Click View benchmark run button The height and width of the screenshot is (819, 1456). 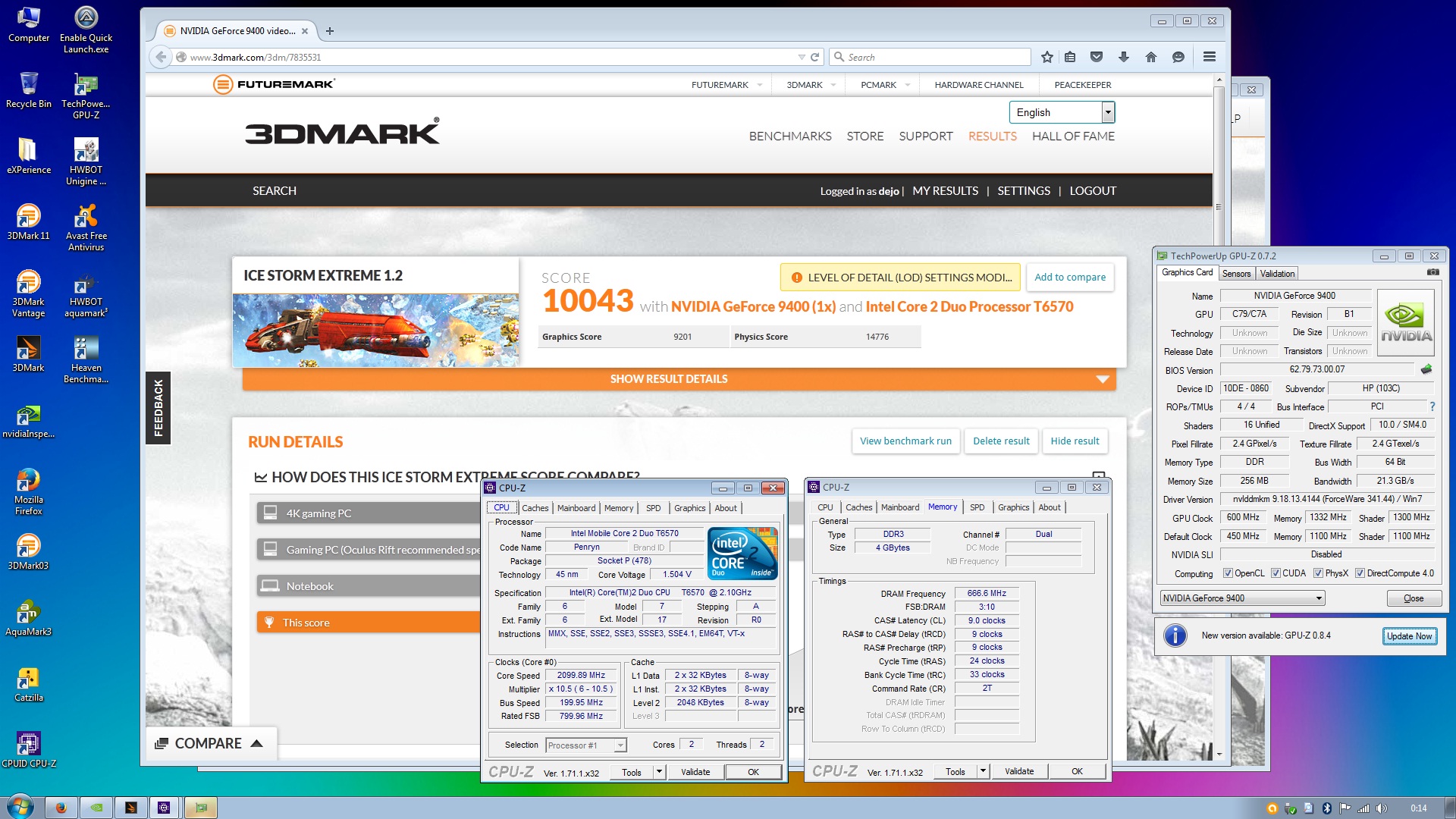[x=905, y=441]
